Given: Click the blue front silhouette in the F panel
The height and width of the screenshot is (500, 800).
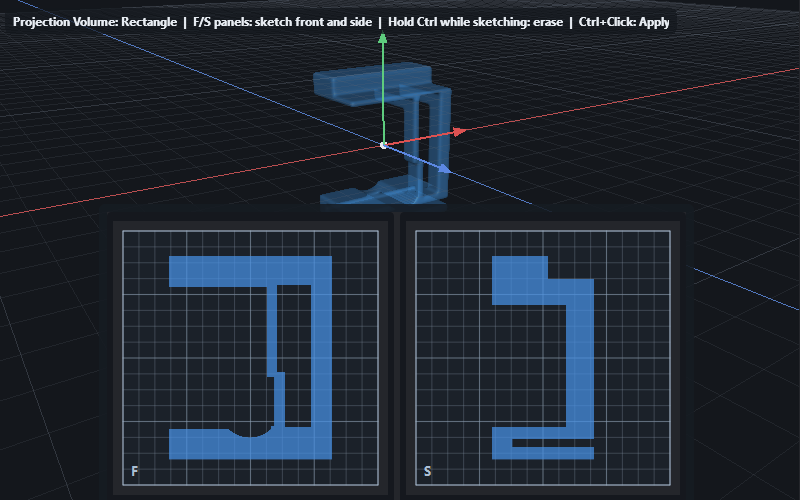Looking at the screenshot, I should 321,357.
